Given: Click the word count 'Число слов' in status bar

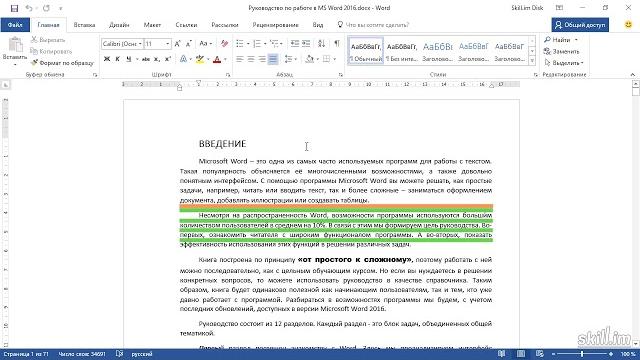Looking at the screenshot, I should coord(82,354).
